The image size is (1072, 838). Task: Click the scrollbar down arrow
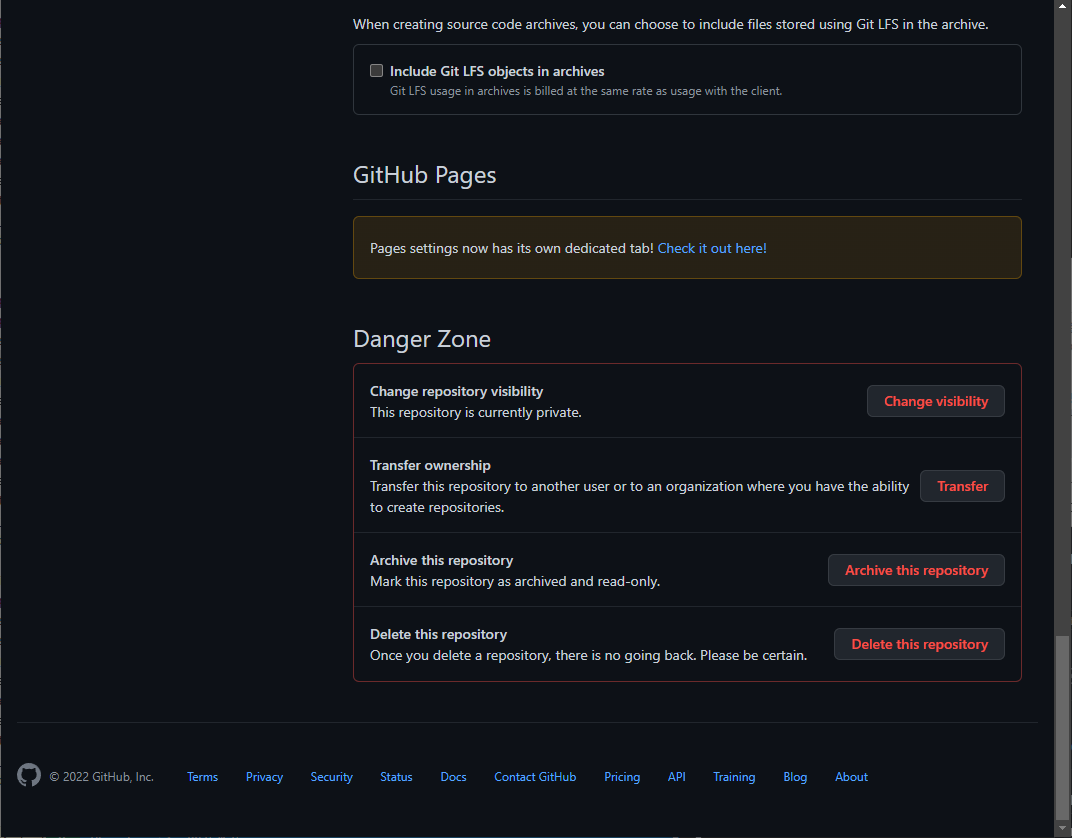coord(1062,830)
